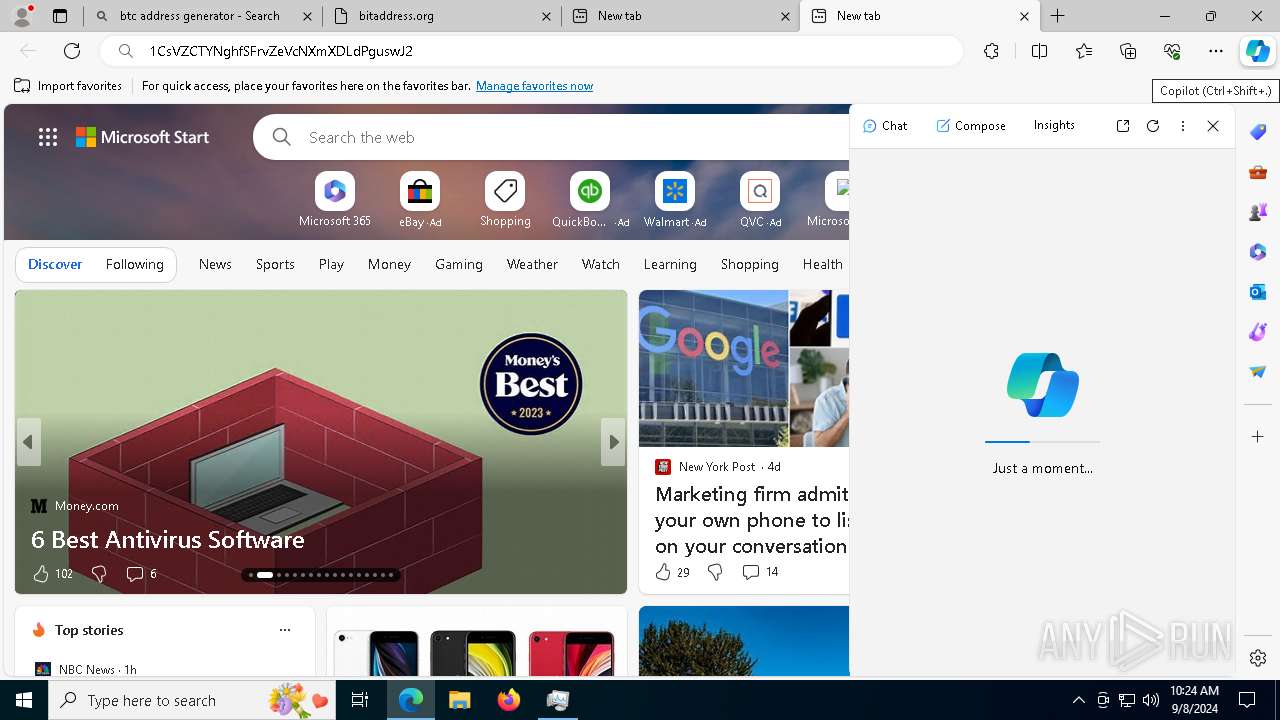Open Gaming category
Screen dimensions: 1280x720
click(459, 264)
